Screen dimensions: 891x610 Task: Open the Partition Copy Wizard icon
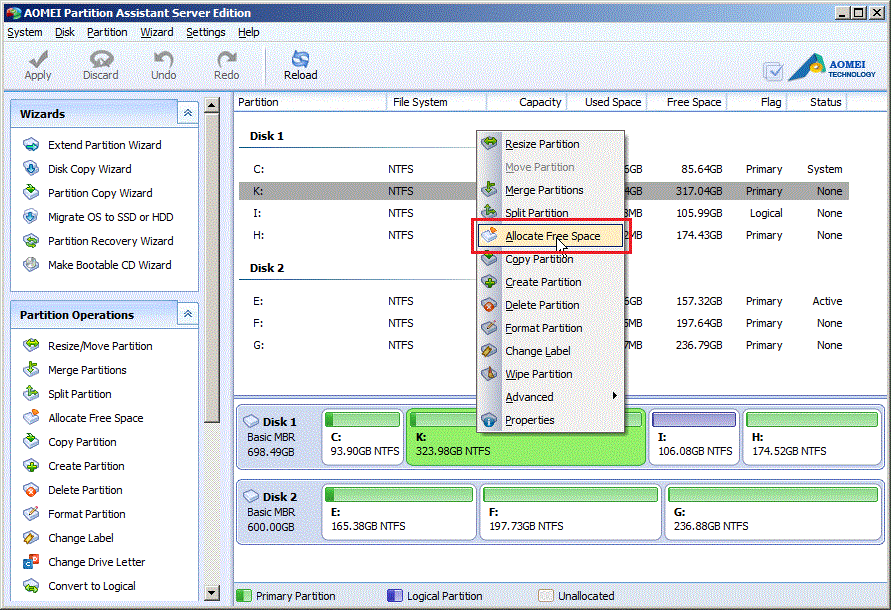coord(31,193)
